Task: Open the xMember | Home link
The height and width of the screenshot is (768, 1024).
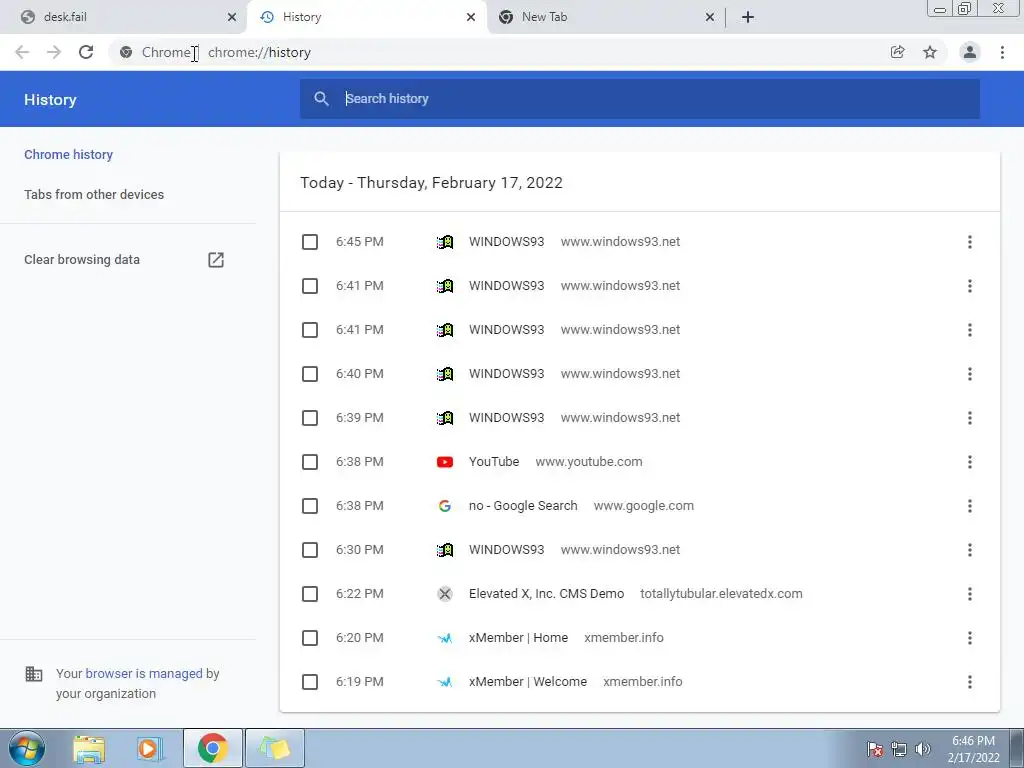Action: pos(519,638)
